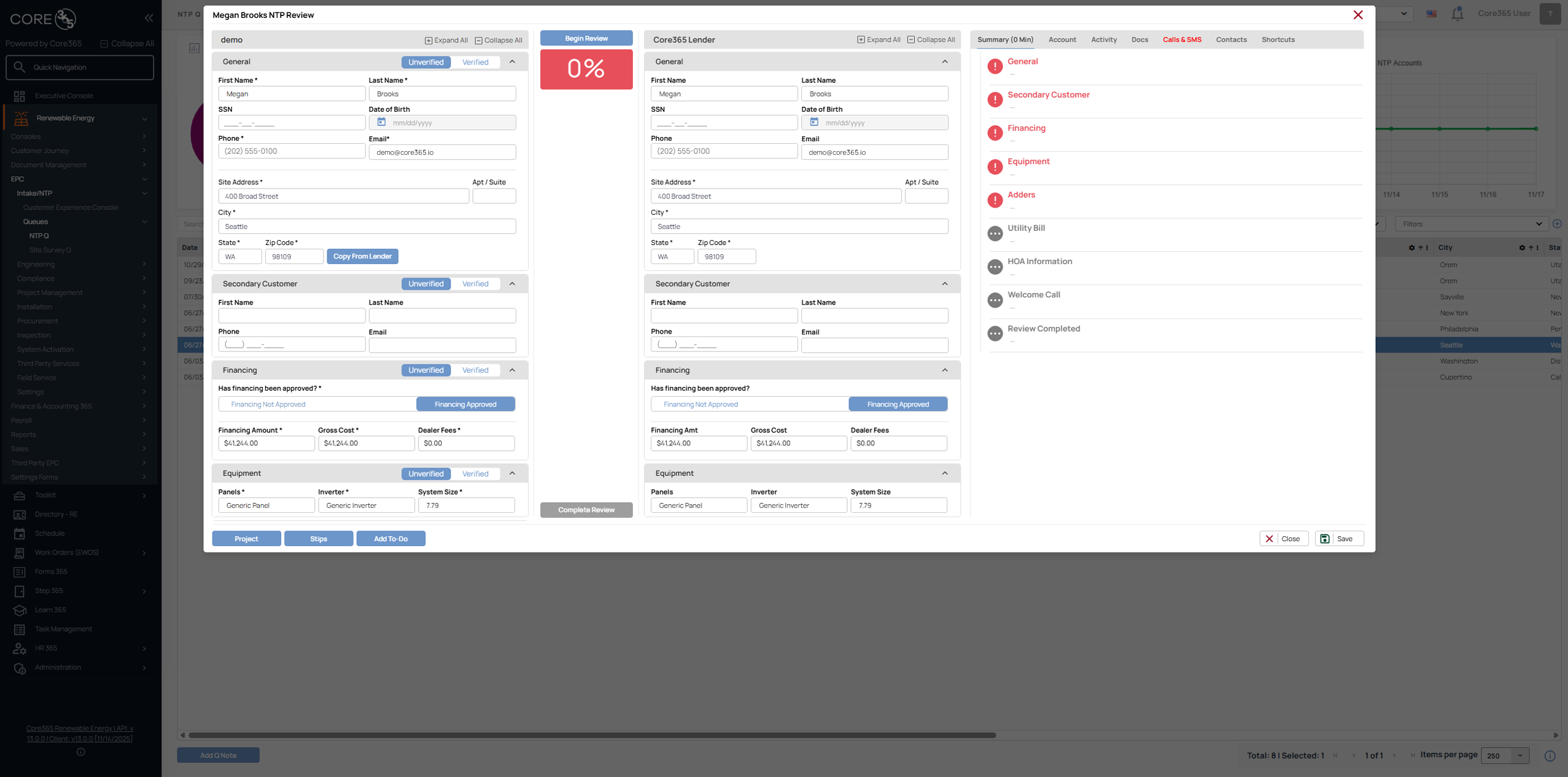1568x777 pixels.
Task: Click the red alert icon beside General summary
Action: click(995, 66)
